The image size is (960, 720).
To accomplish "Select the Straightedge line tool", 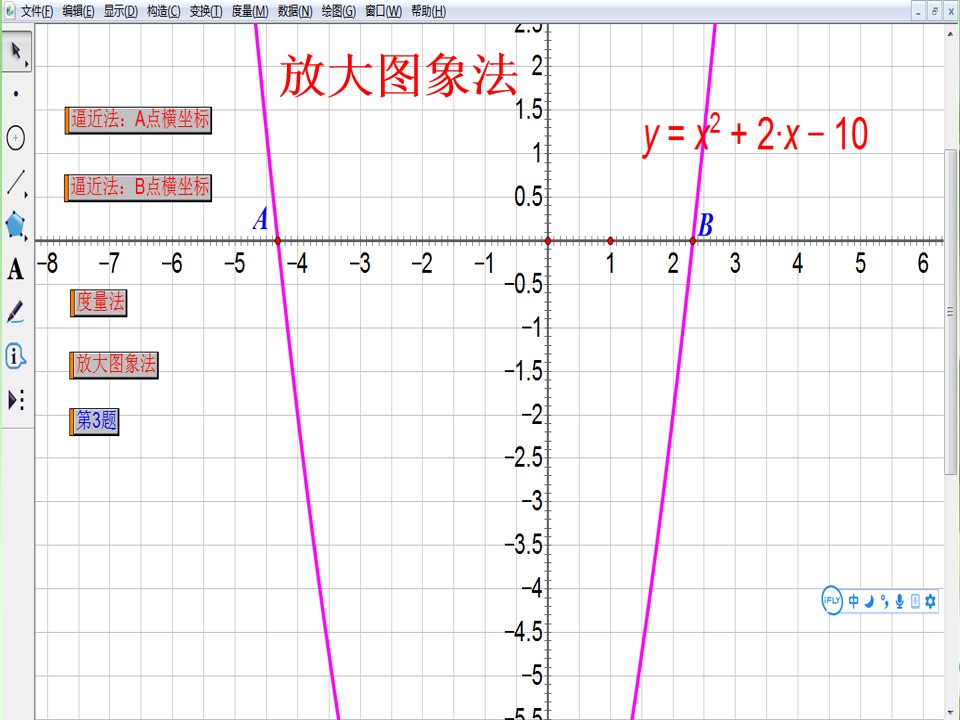I will point(16,182).
